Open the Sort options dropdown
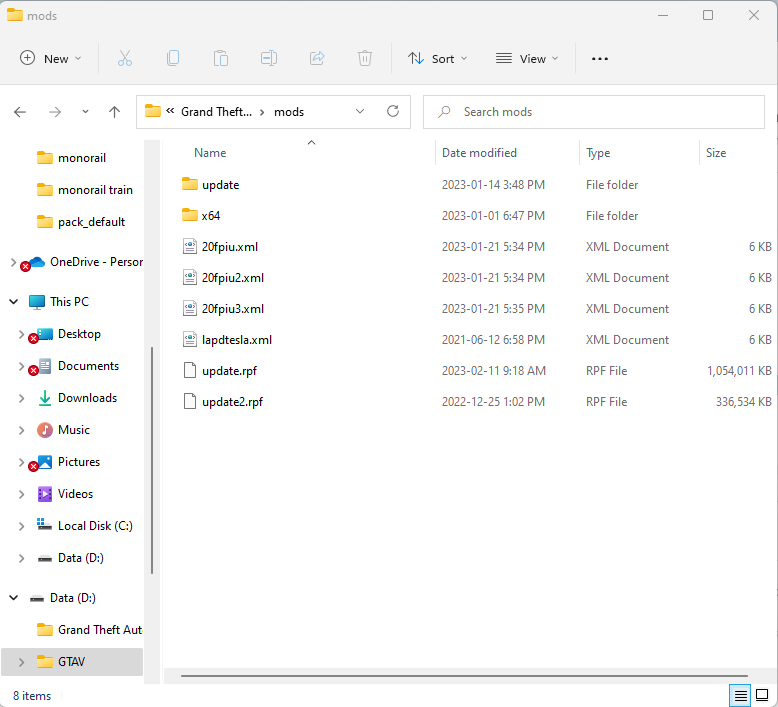This screenshot has height=707, width=778. click(x=439, y=59)
